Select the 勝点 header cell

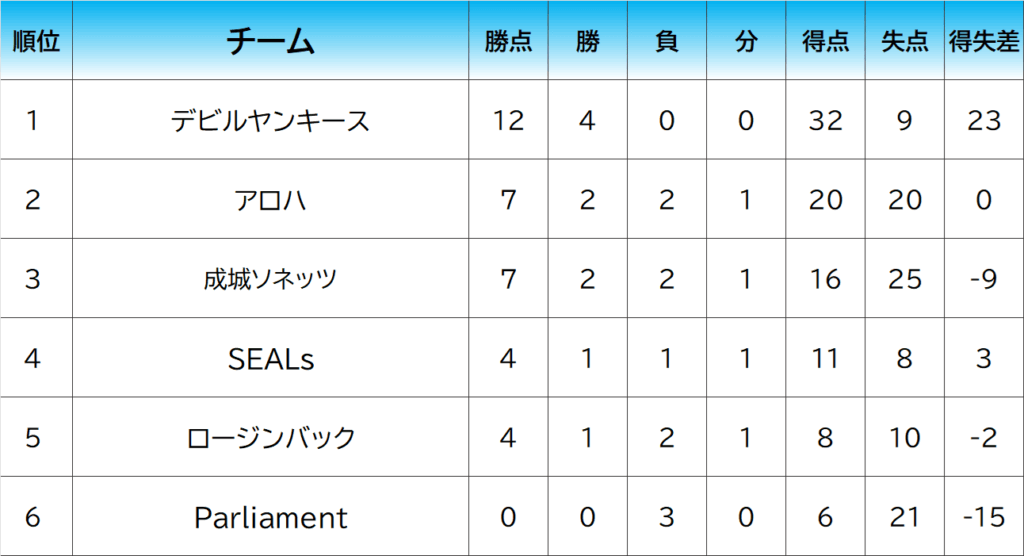tap(508, 42)
